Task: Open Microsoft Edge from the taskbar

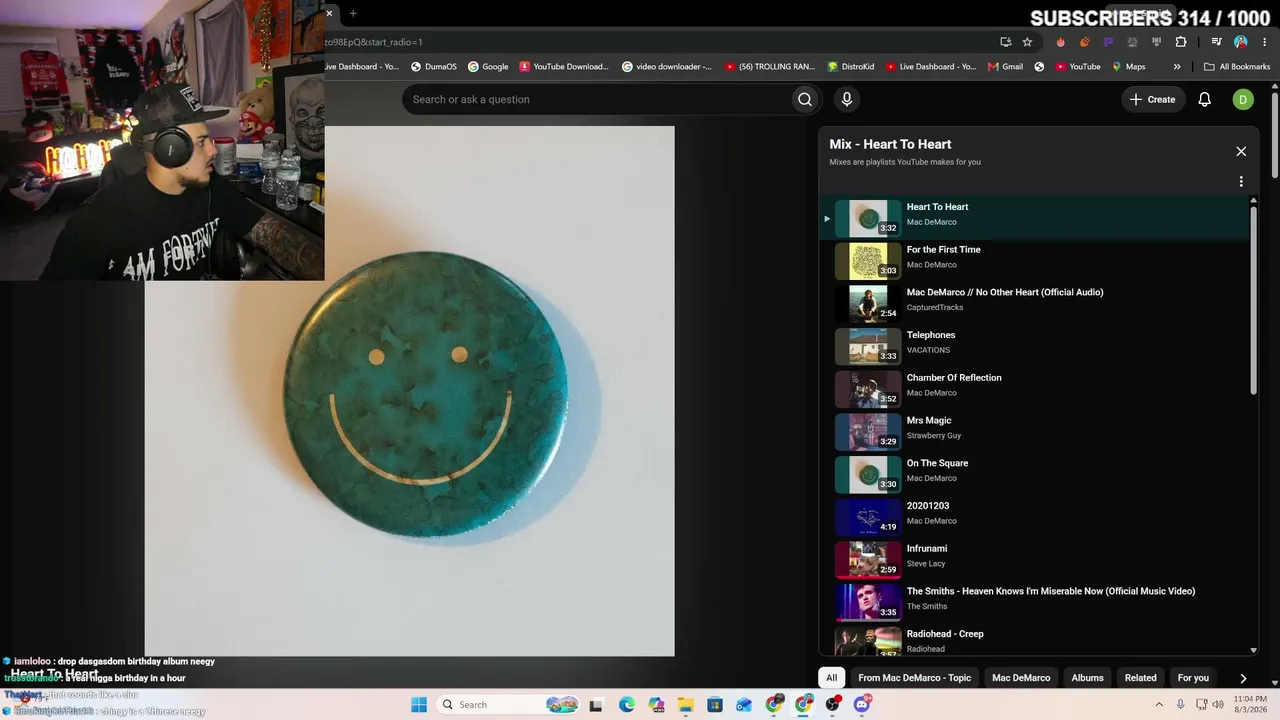Action: pos(626,705)
